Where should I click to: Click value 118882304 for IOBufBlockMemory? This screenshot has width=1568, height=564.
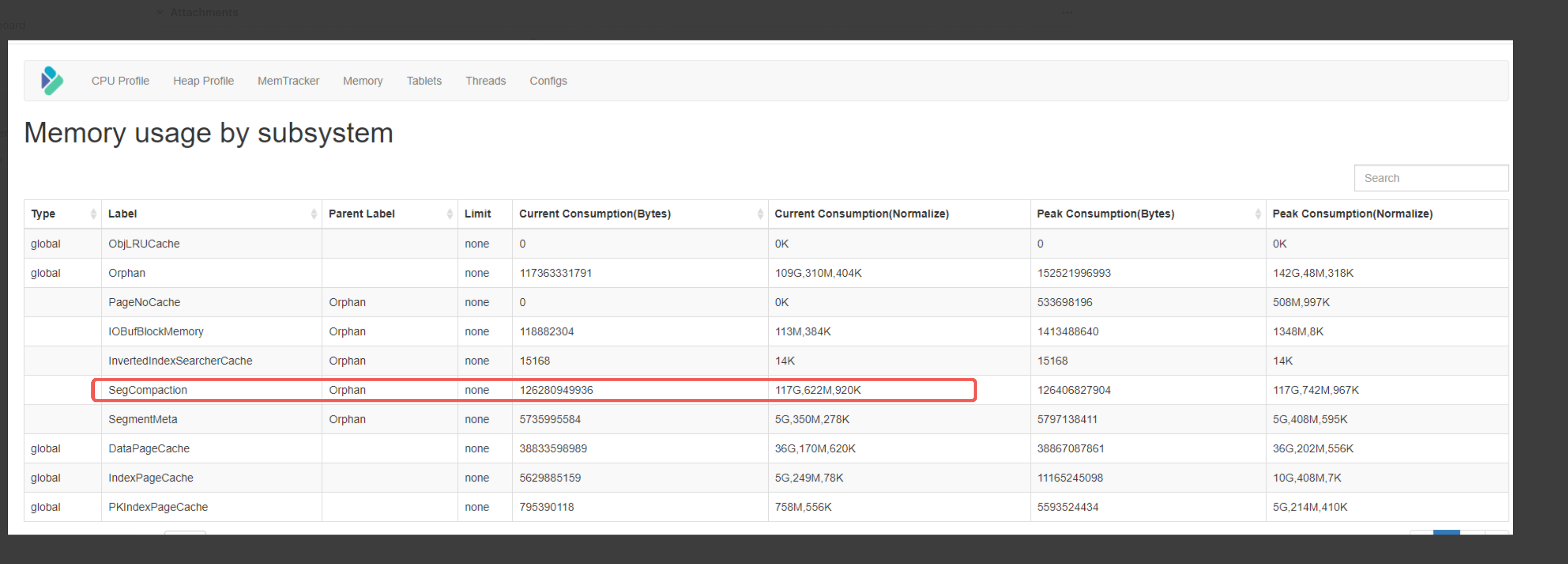pos(546,331)
